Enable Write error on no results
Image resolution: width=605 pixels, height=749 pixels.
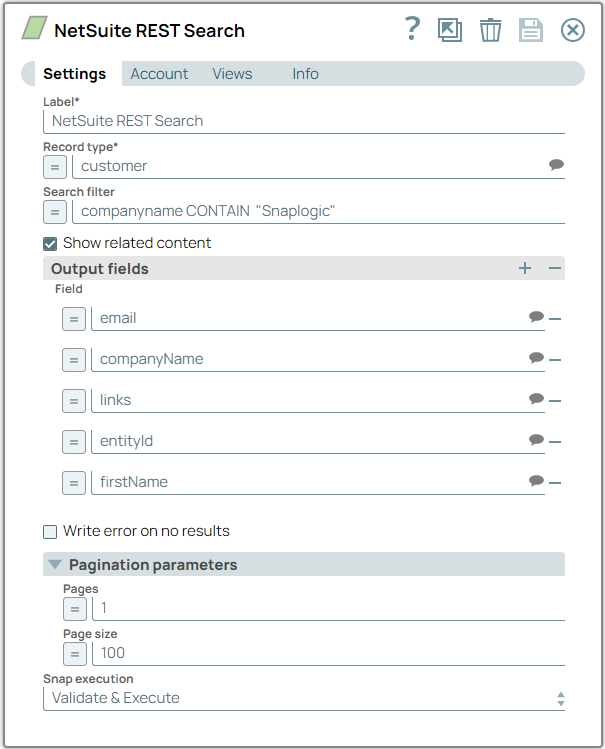coord(50,532)
